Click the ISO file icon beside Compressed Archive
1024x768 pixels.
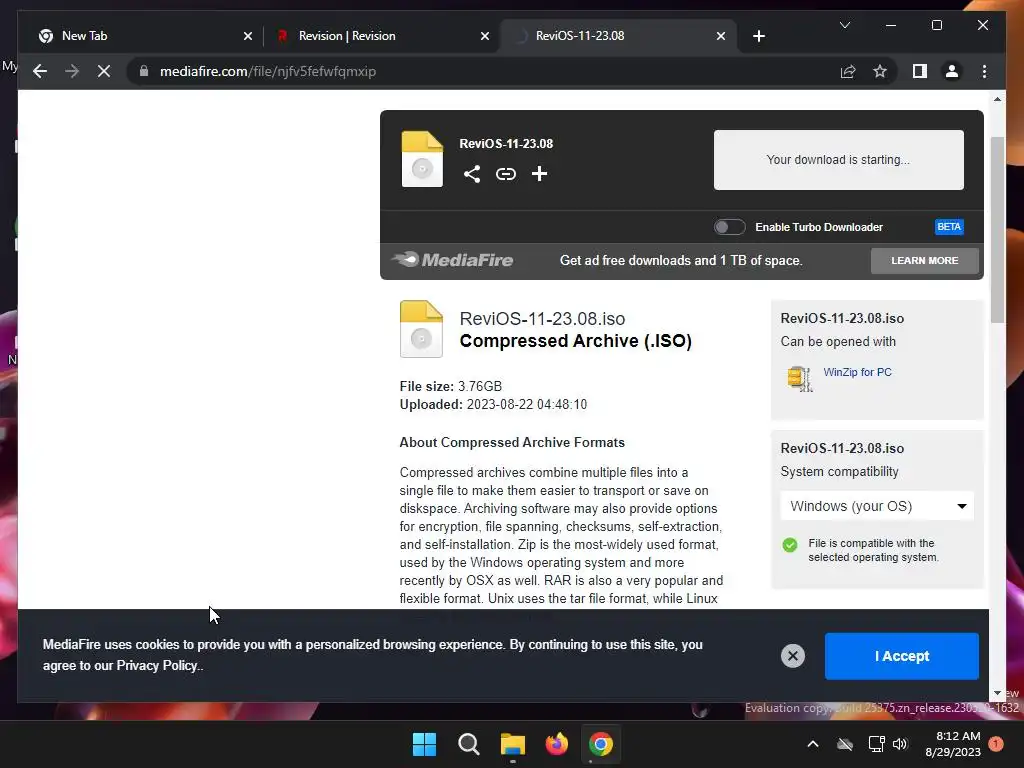[x=421, y=328]
